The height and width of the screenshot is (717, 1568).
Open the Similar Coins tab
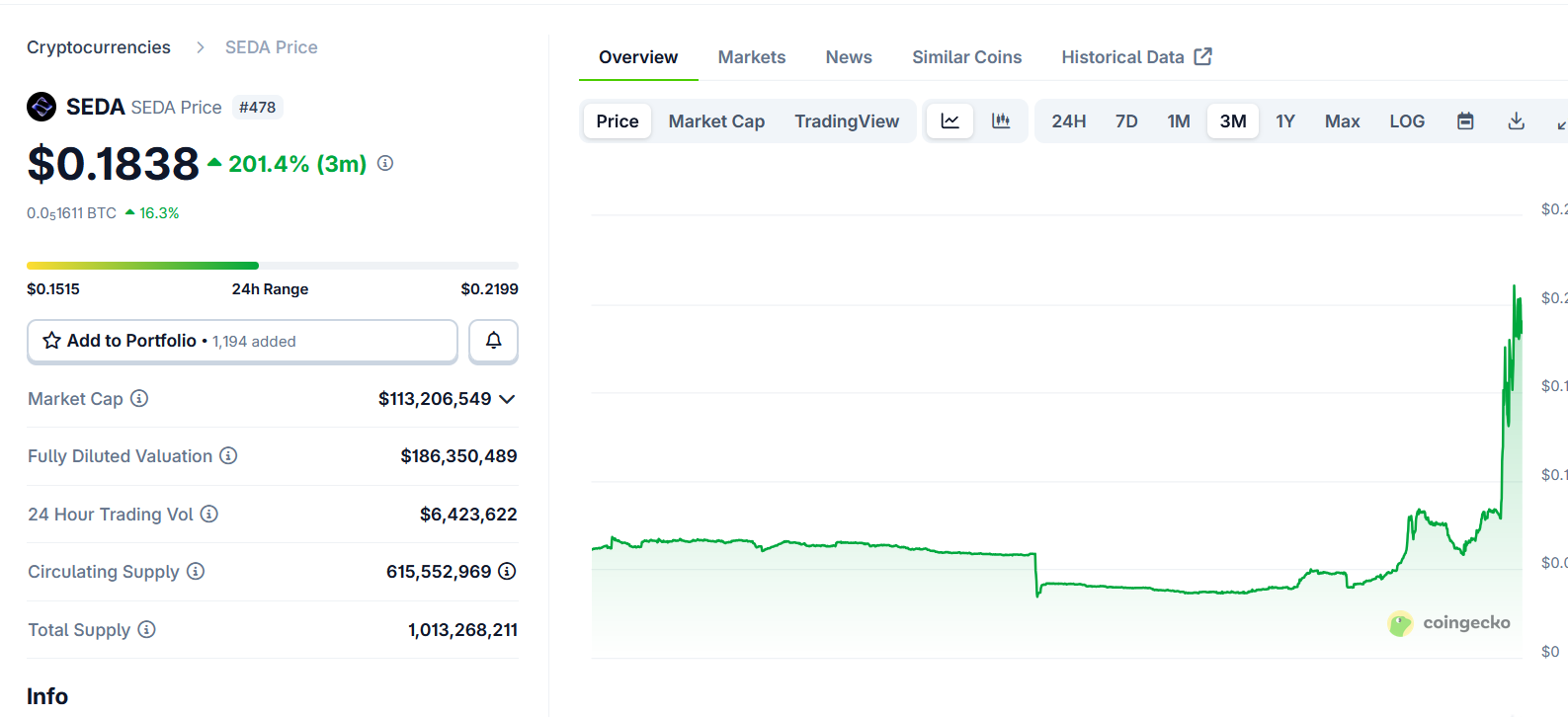tap(967, 57)
